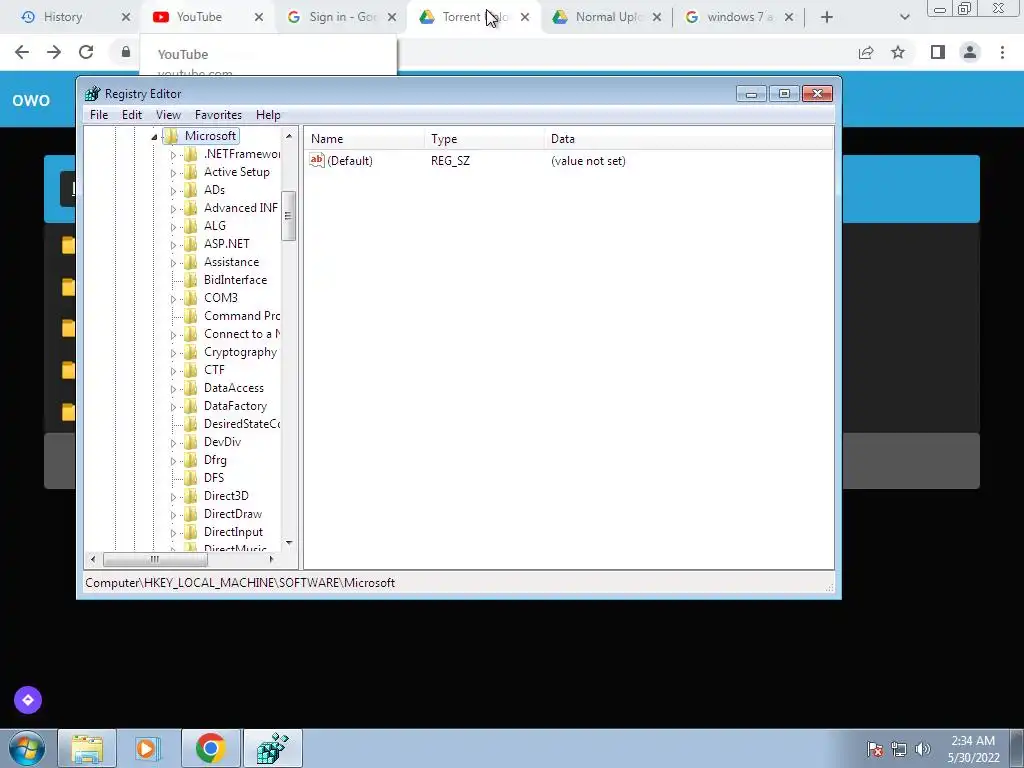Open the Chrome profile avatar
1024x768 pixels.
pyautogui.click(x=970, y=52)
